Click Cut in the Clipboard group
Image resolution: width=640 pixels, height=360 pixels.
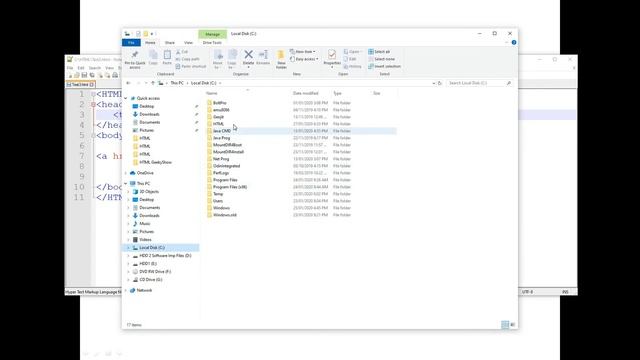pos(182,52)
